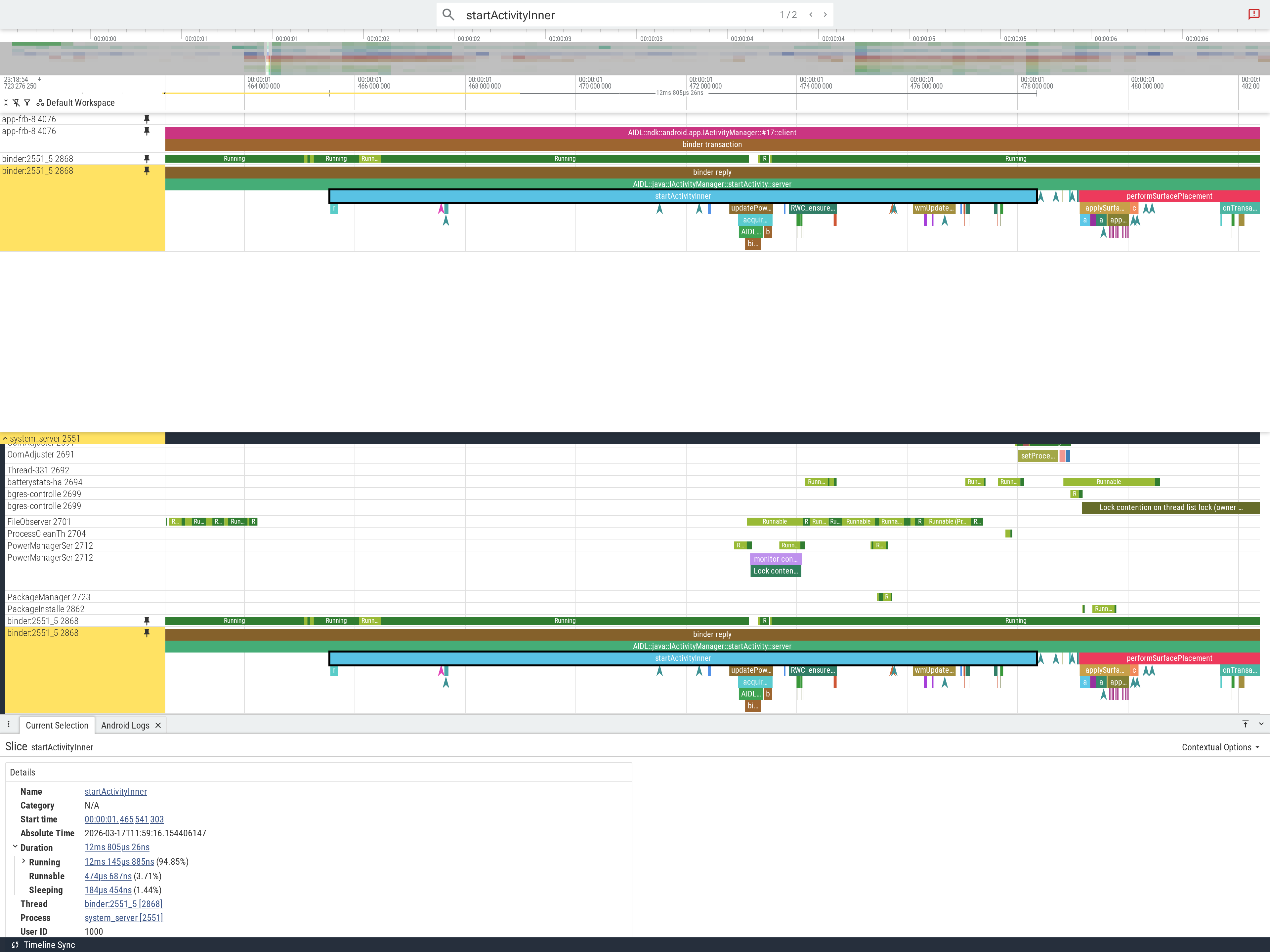Click the plus icon next to 23:18:54

pos(39,79)
